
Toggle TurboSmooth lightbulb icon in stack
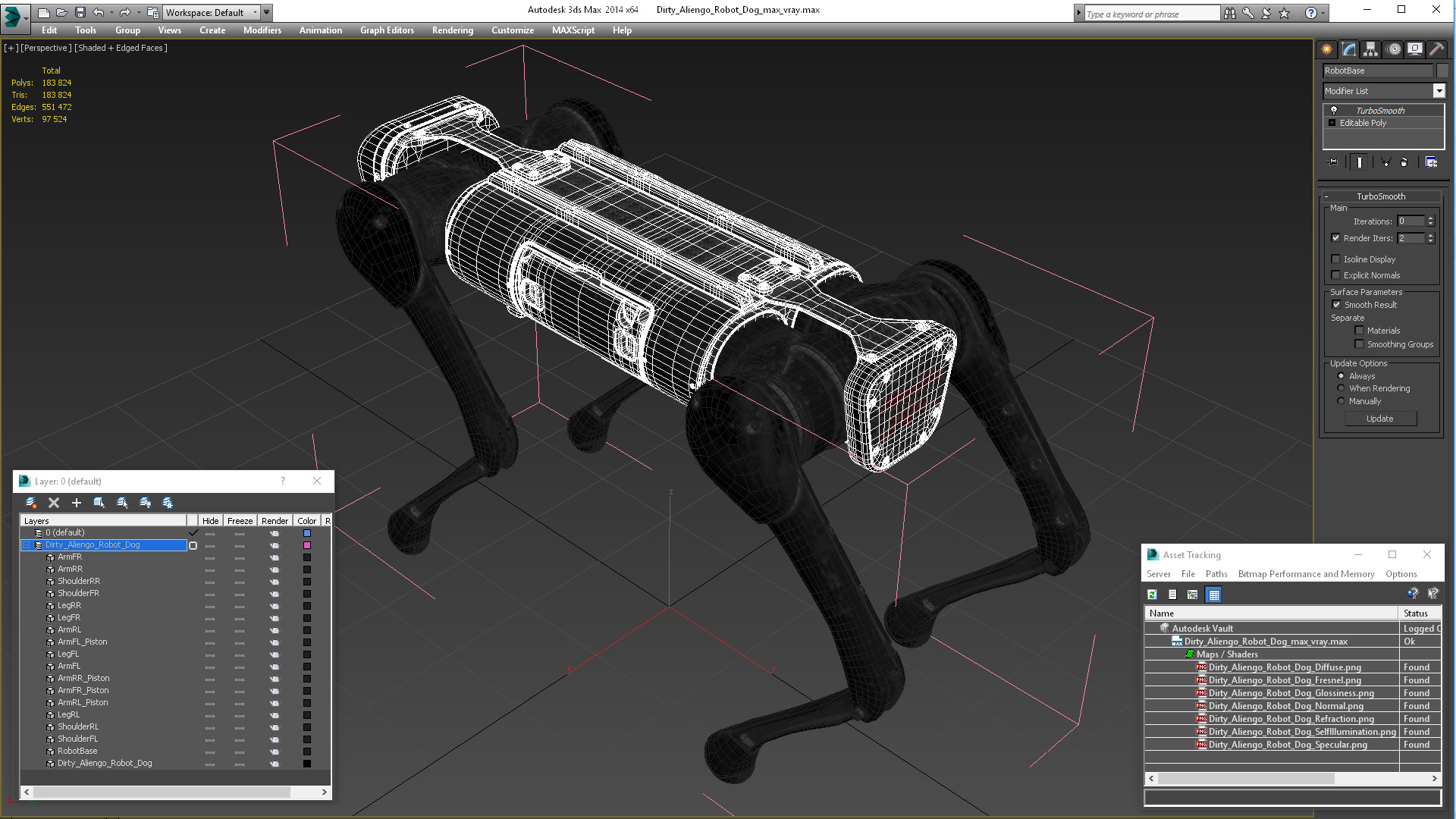point(1334,111)
